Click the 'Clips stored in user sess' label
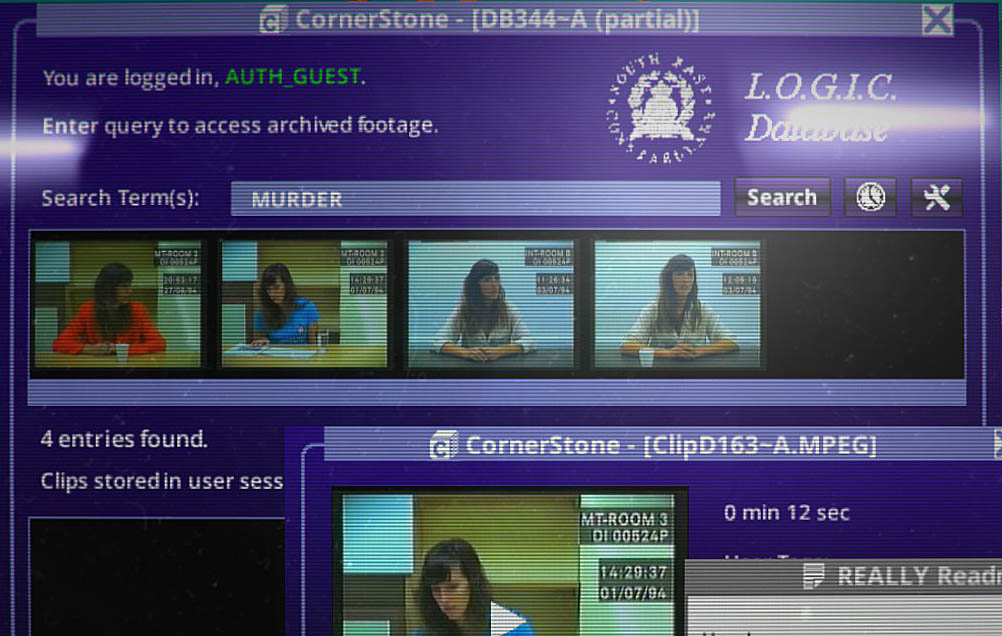 point(162,481)
